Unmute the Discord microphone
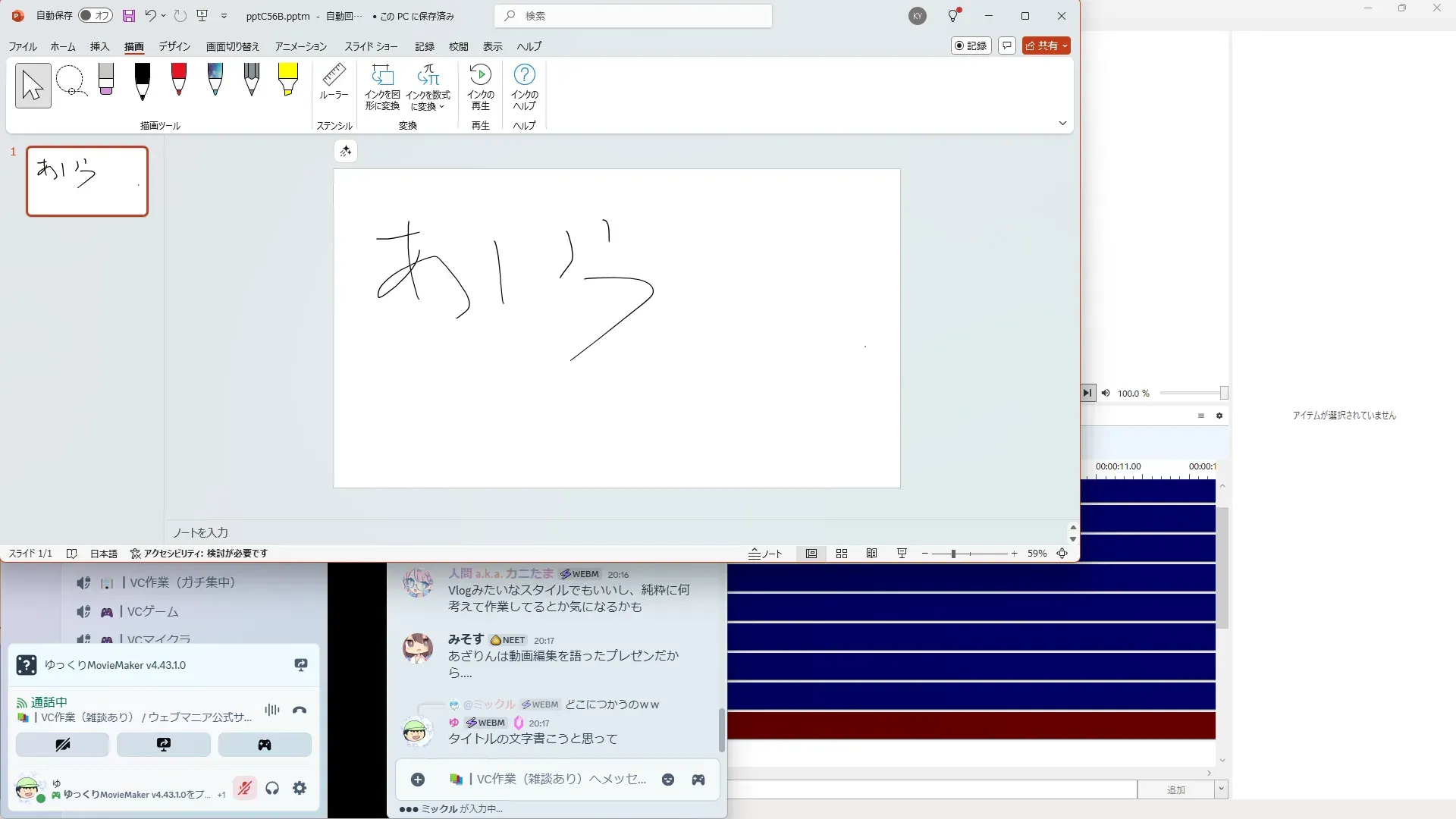This screenshot has width=1456, height=819. tap(244, 789)
